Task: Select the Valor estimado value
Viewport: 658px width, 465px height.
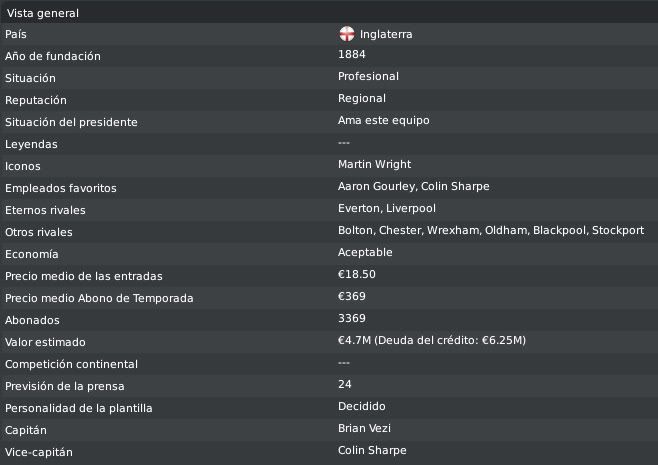Action: pos(431,340)
